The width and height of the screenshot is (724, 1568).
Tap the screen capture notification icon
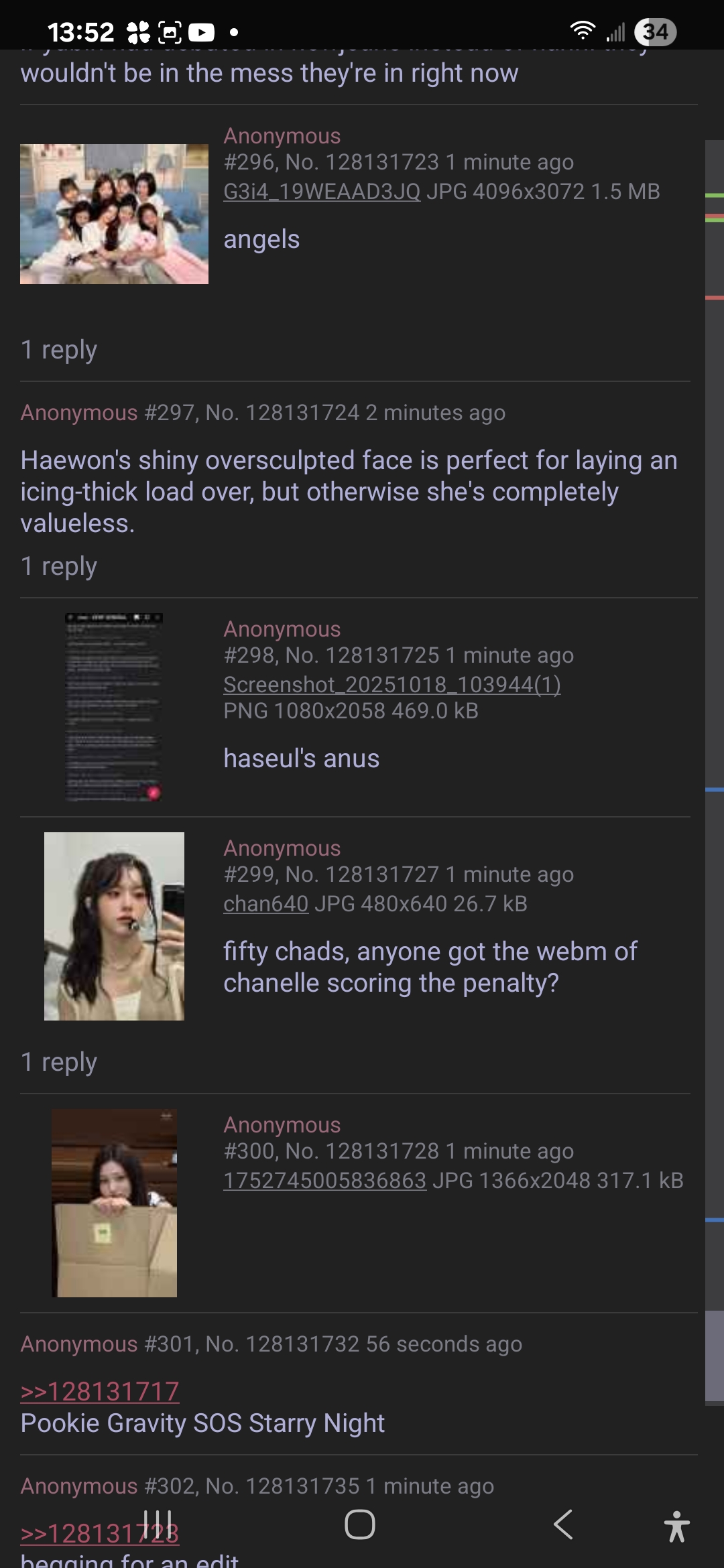(170, 32)
